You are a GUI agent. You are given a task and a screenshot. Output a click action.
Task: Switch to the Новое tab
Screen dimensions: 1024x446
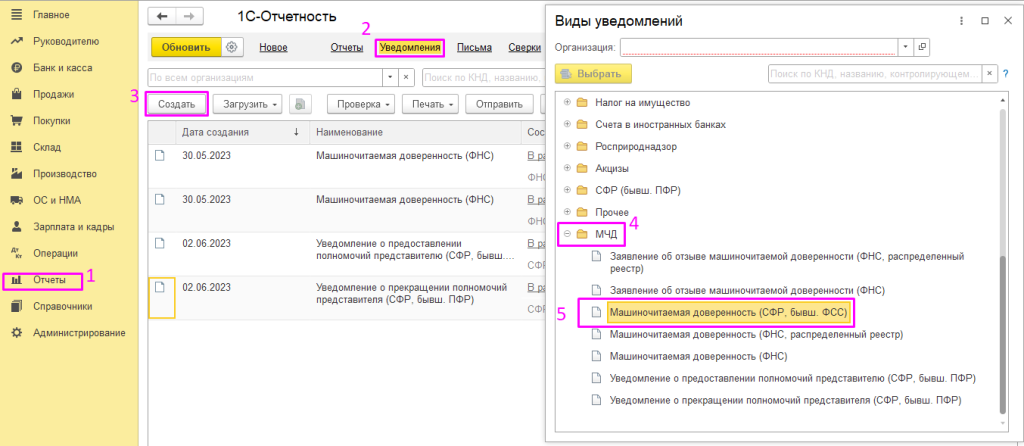(x=273, y=48)
